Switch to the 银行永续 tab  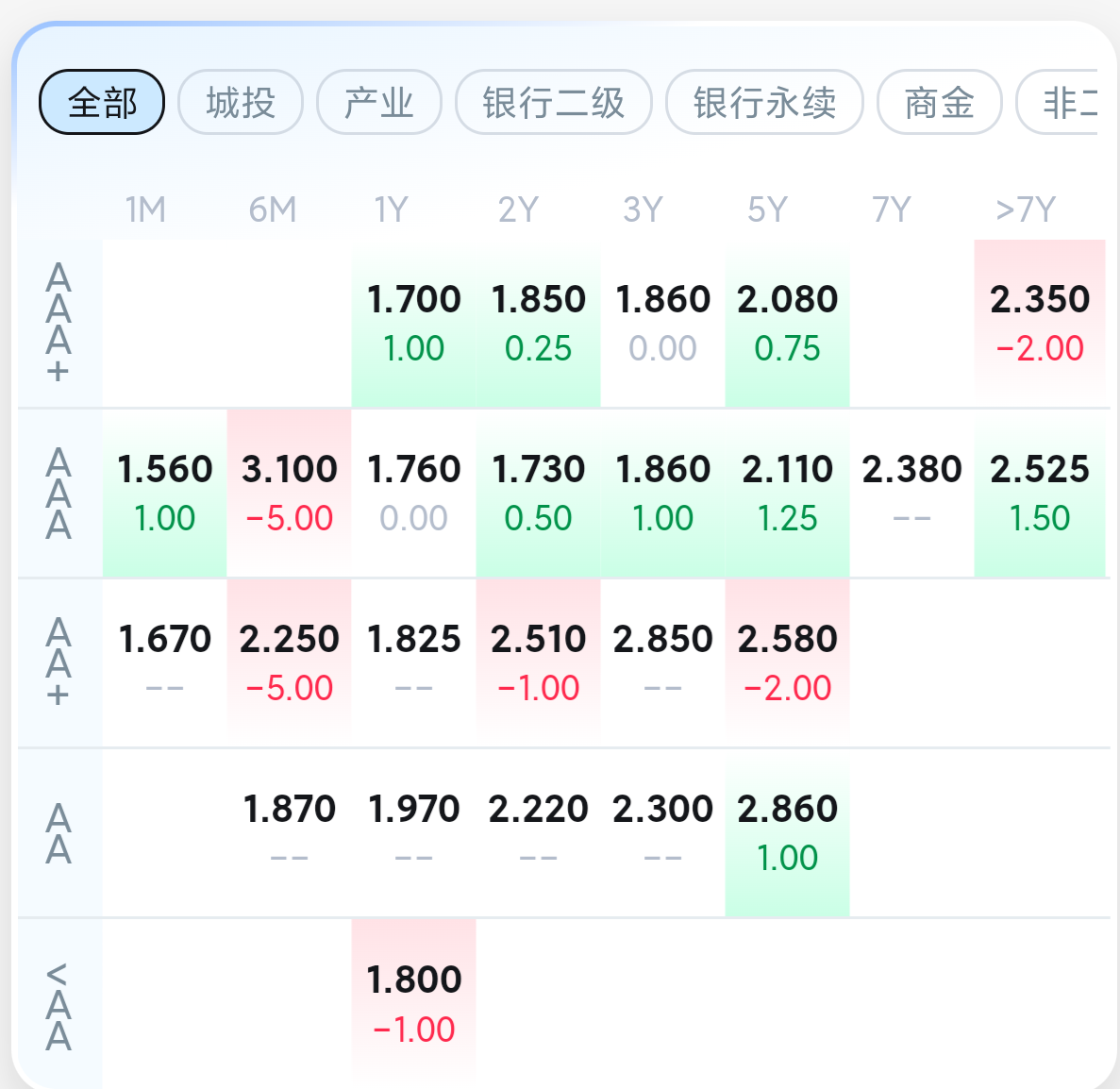pos(764,102)
